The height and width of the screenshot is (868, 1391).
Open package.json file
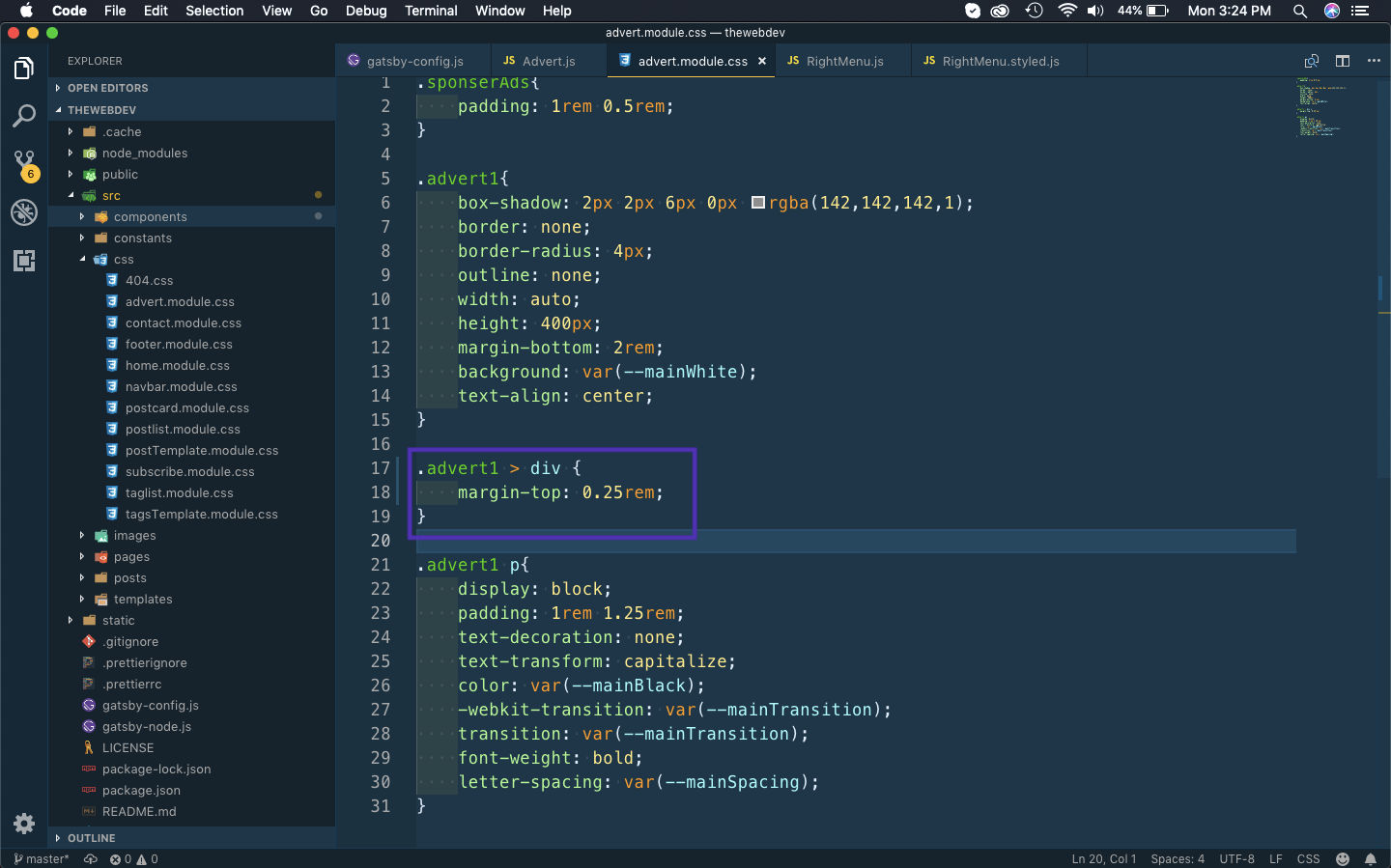[192, 791]
